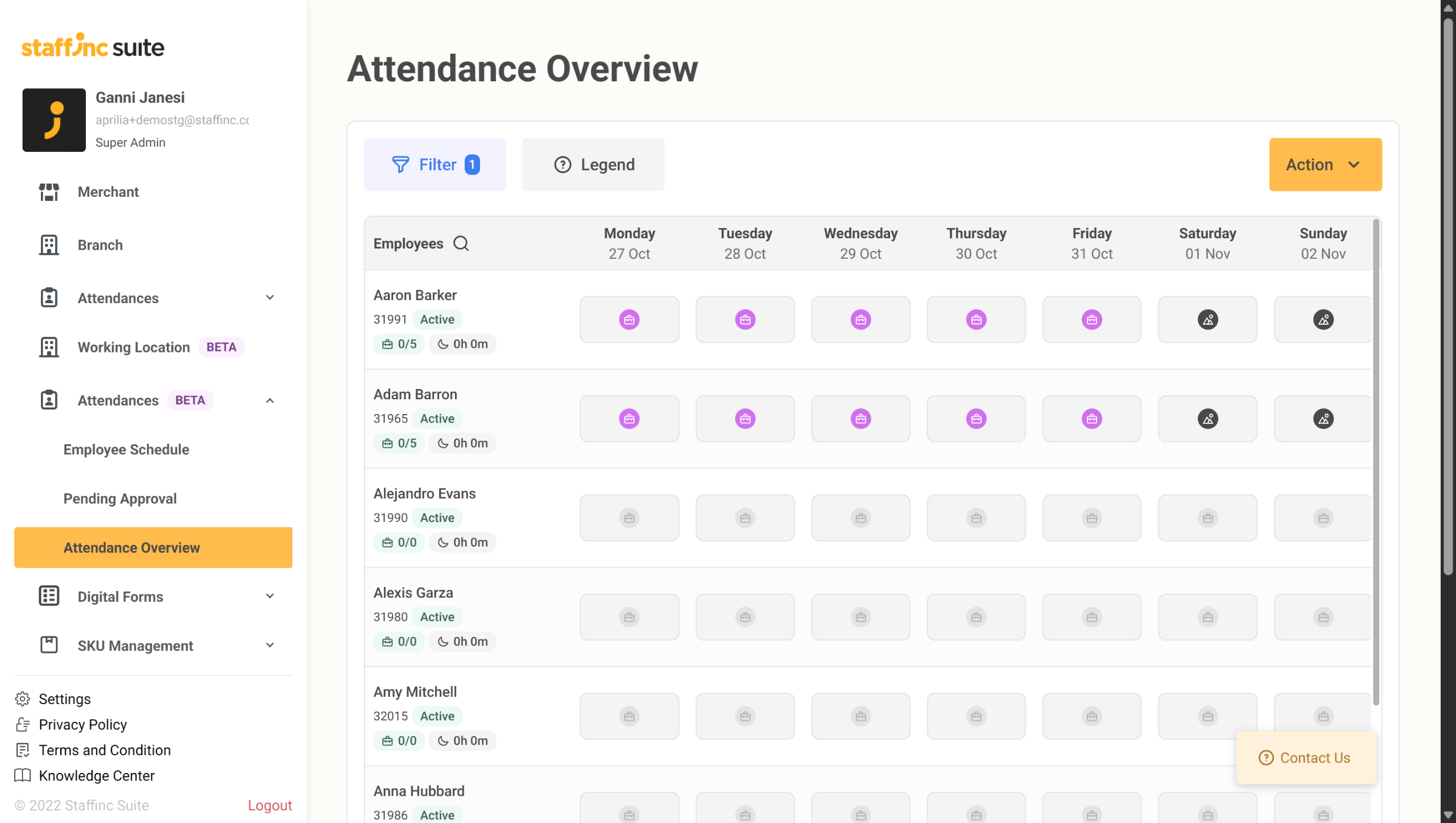Expand the first Attendances menu chevron
Image resolution: width=1456 pixels, height=823 pixels.
pos(270,298)
